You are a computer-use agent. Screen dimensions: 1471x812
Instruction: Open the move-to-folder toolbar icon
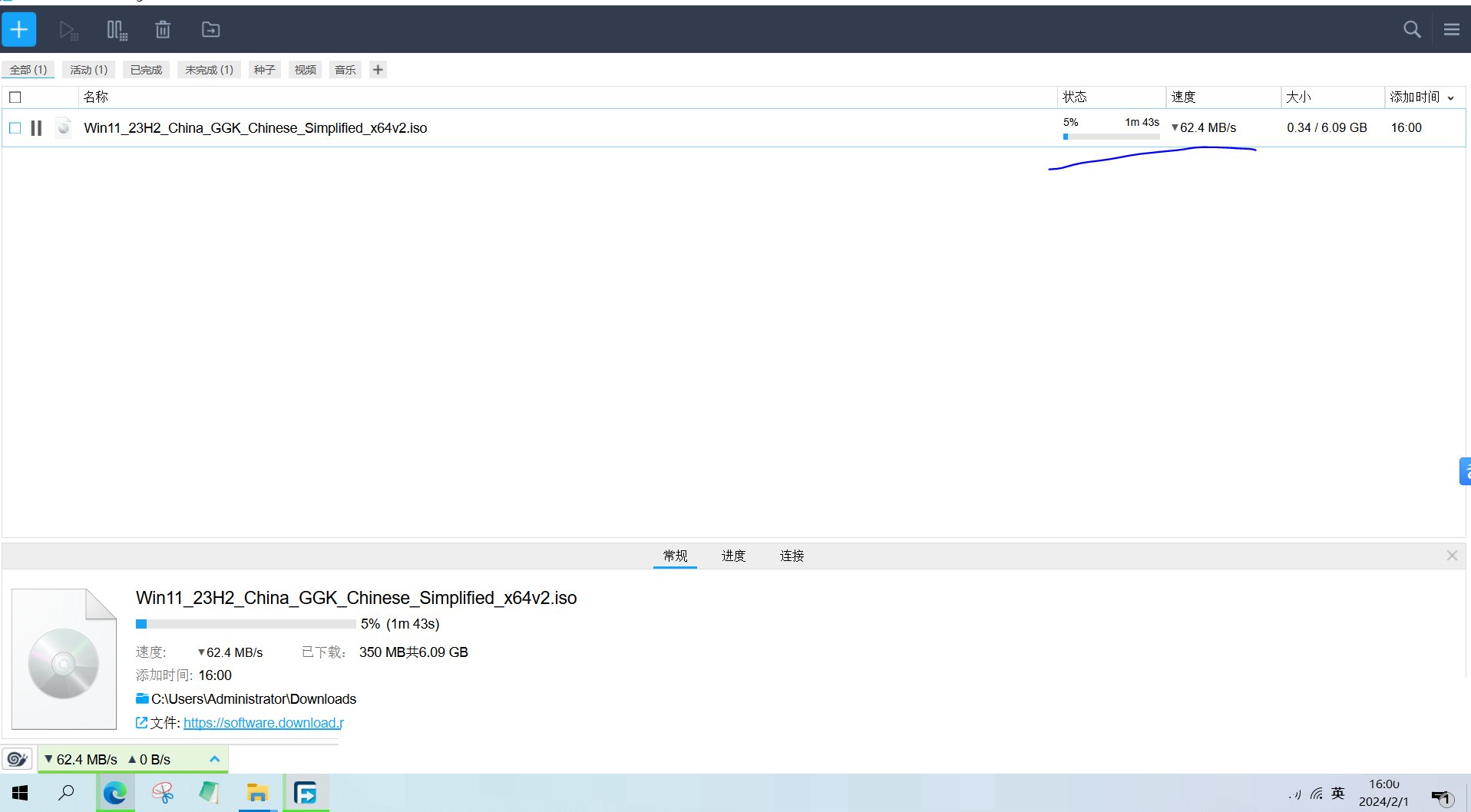[210, 30]
